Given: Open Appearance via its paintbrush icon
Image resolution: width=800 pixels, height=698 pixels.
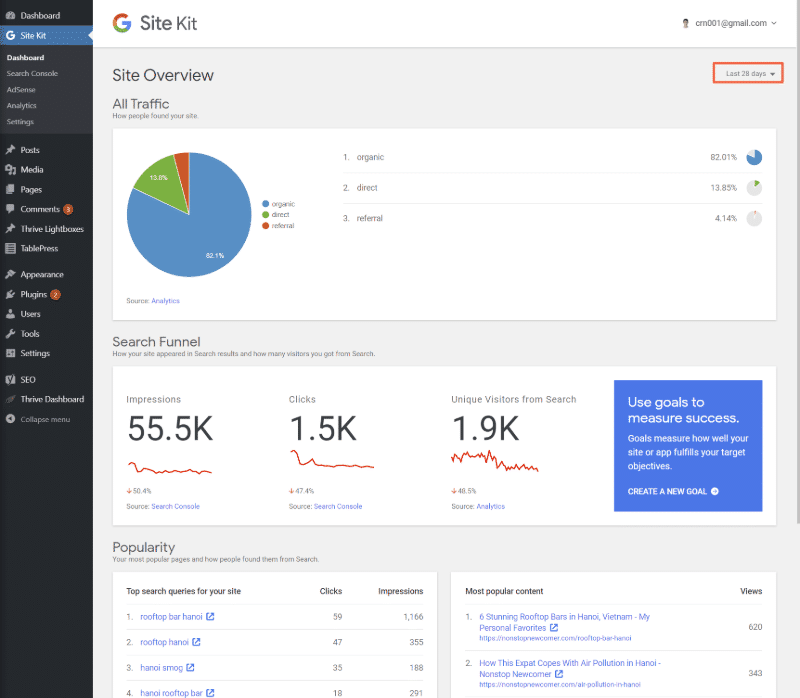Looking at the screenshot, I should coord(10,273).
